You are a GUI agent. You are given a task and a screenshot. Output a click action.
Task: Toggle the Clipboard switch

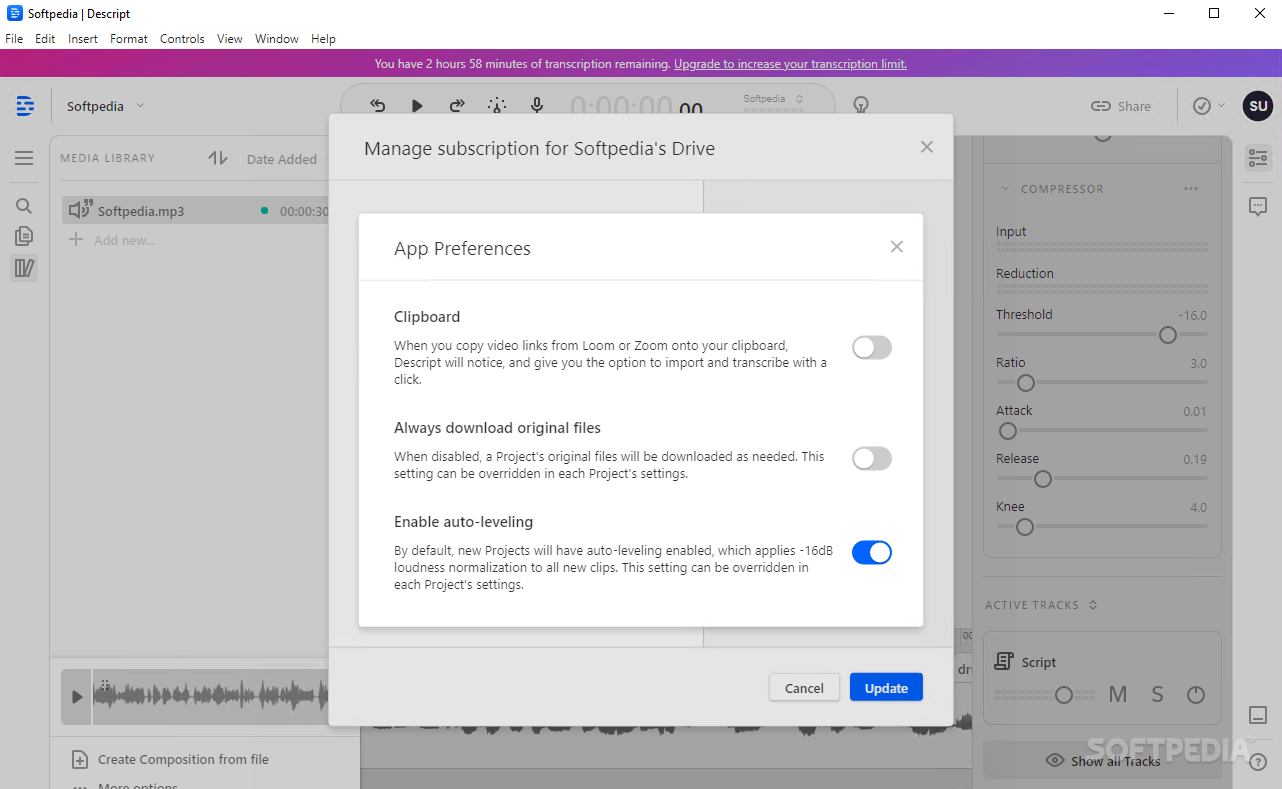coord(871,348)
